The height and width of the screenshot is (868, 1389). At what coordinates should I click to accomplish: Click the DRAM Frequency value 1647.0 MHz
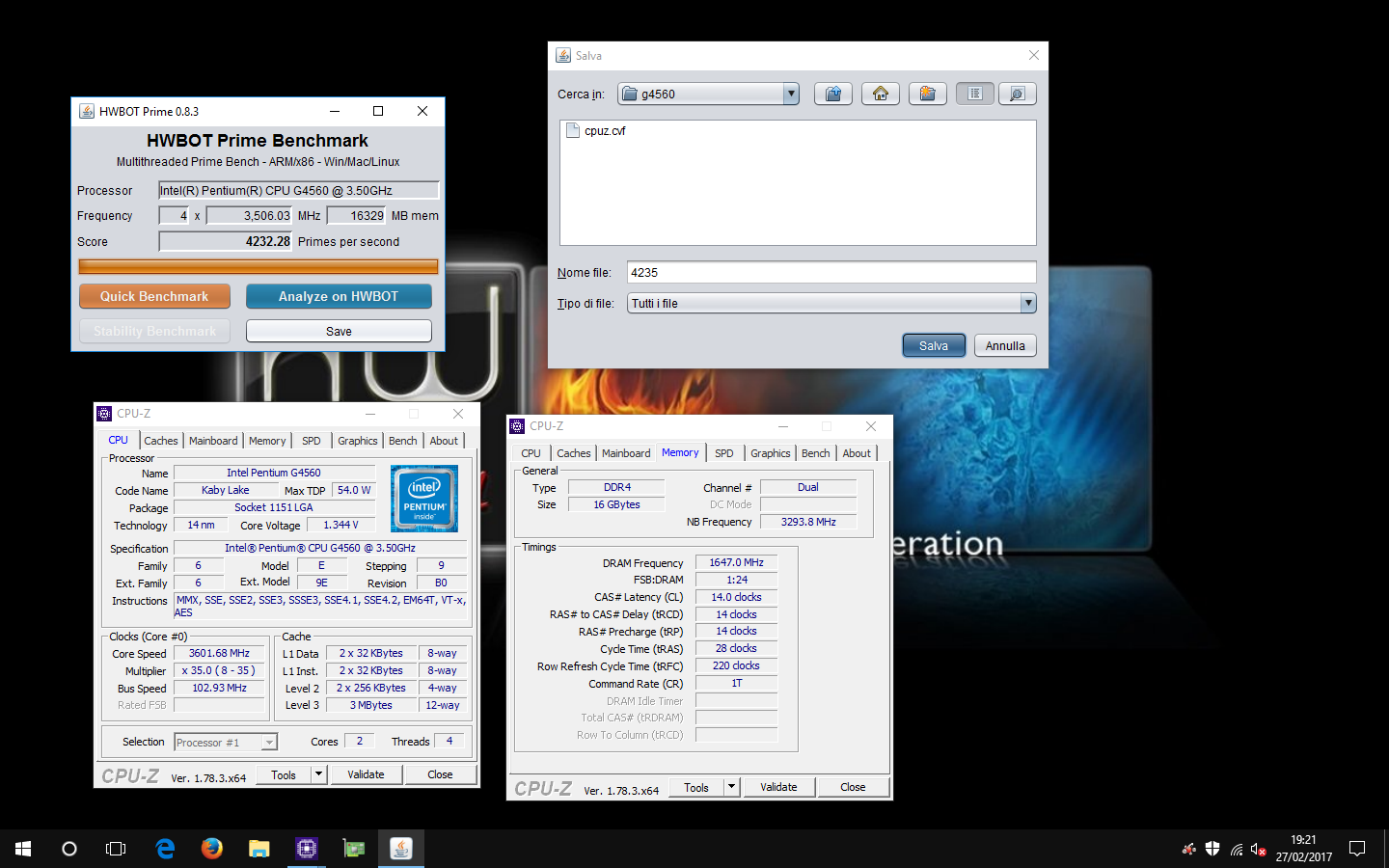click(x=736, y=562)
